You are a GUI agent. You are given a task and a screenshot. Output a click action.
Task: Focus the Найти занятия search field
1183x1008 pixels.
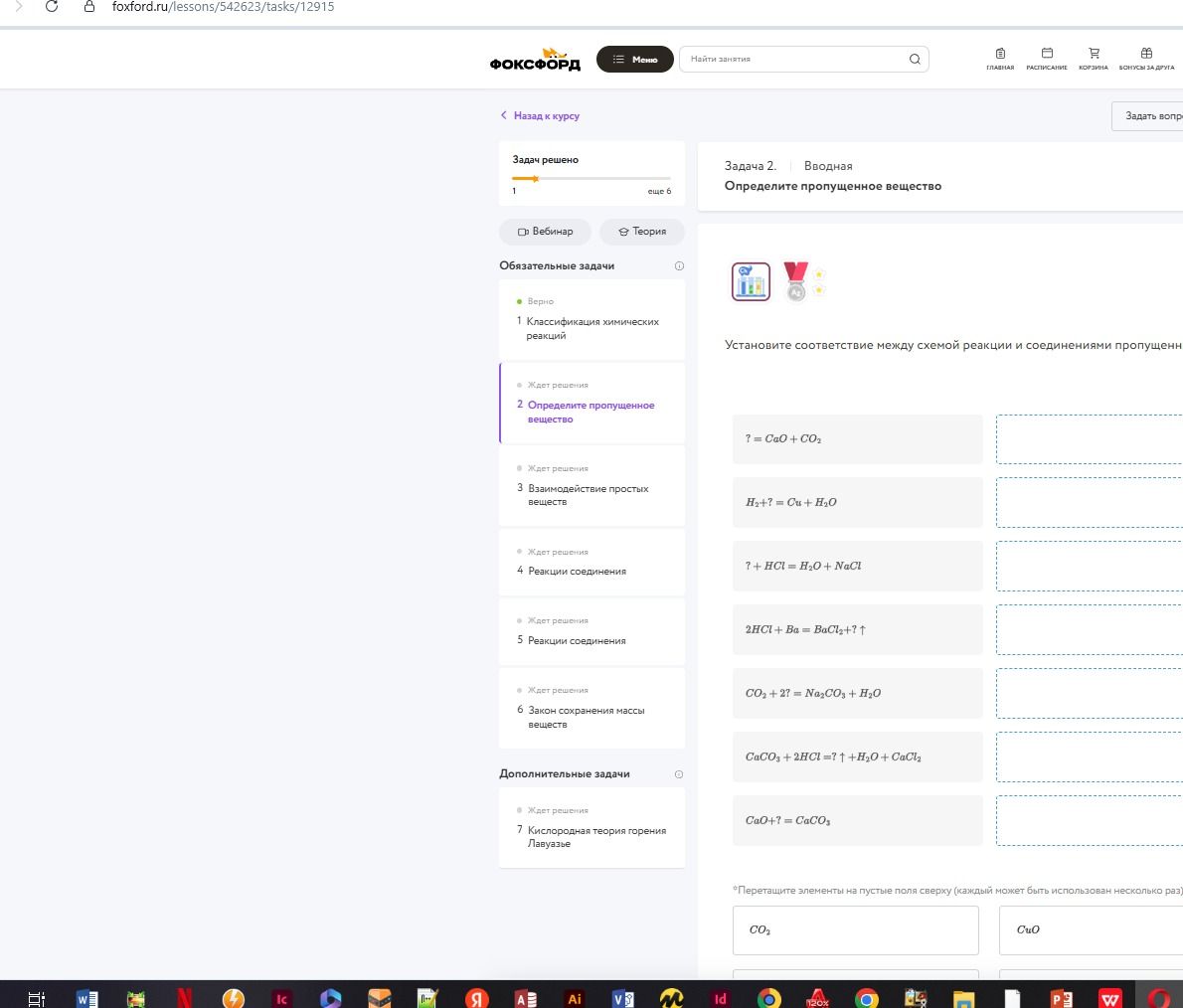point(796,59)
